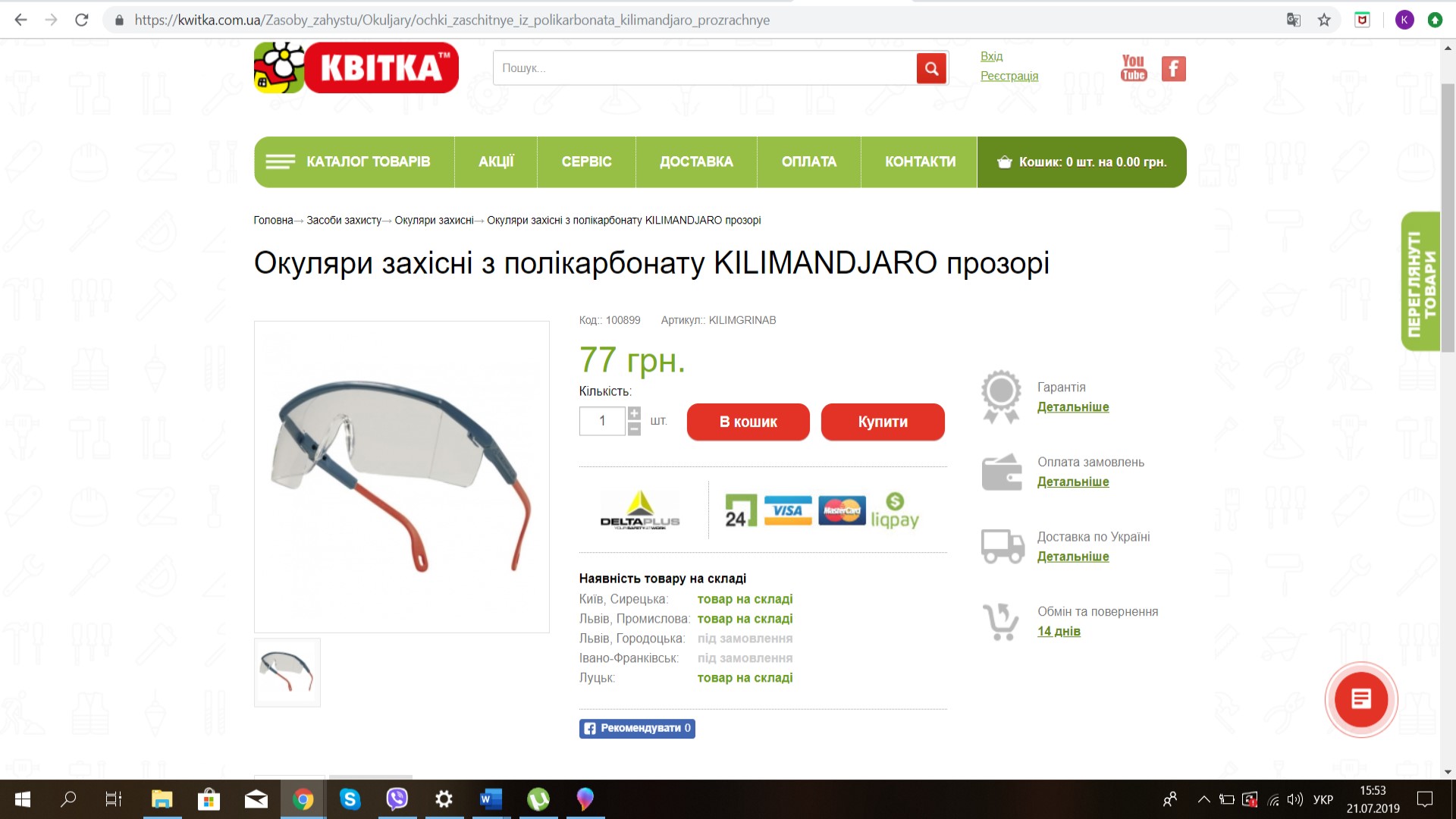Click the red search magnifier button
This screenshot has width=1456, height=819.
pyautogui.click(x=931, y=68)
